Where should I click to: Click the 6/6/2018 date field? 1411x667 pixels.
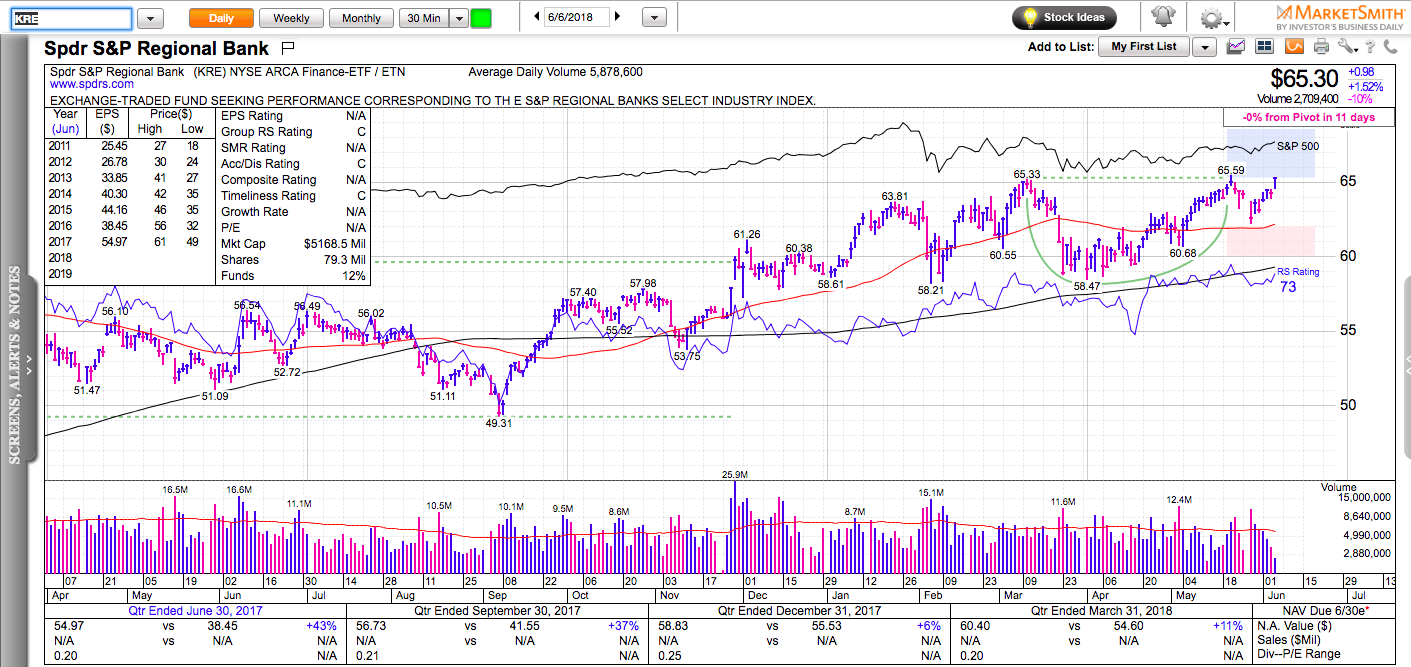(x=577, y=17)
